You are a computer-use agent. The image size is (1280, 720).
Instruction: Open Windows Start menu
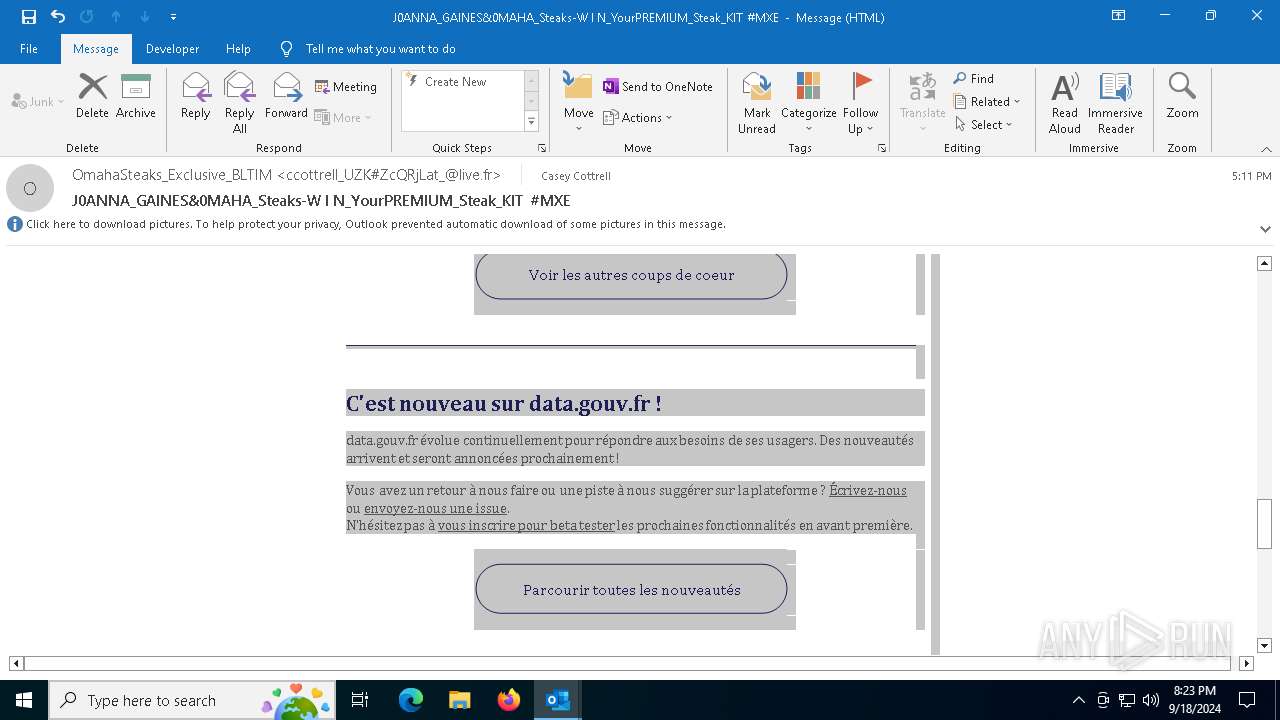click(x=24, y=700)
